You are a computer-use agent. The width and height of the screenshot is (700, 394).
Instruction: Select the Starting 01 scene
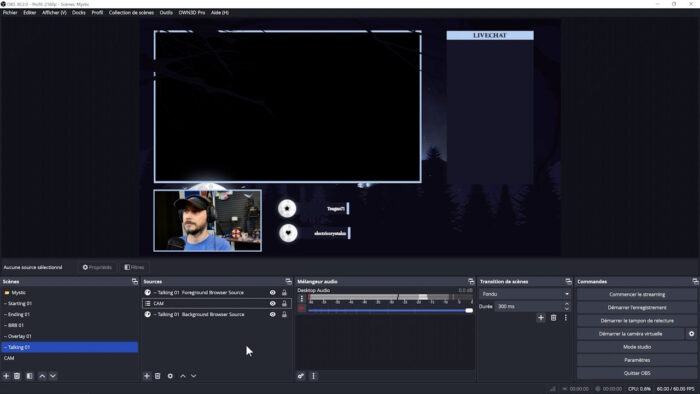coord(70,303)
